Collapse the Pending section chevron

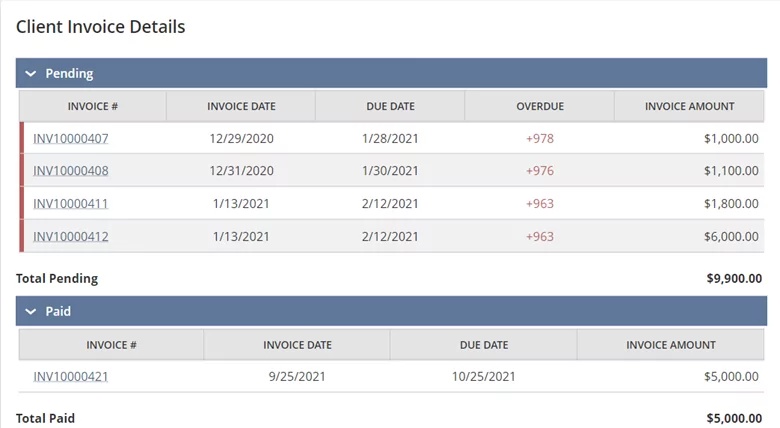pyautogui.click(x=31, y=74)
